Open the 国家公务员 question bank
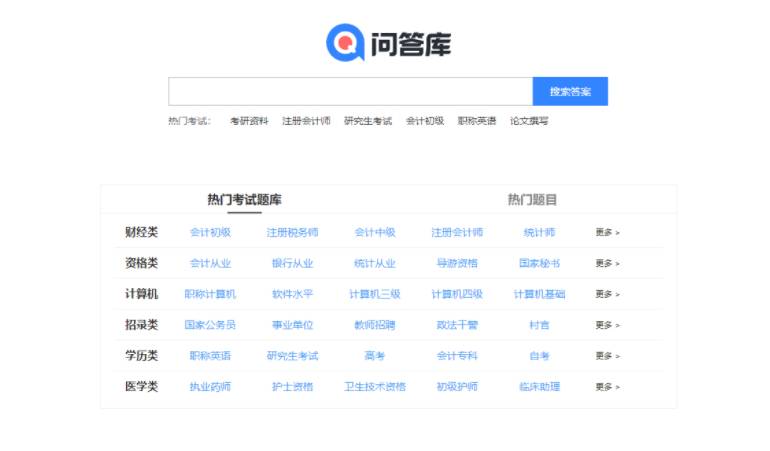The image size is (770, 451). point(210,325)
